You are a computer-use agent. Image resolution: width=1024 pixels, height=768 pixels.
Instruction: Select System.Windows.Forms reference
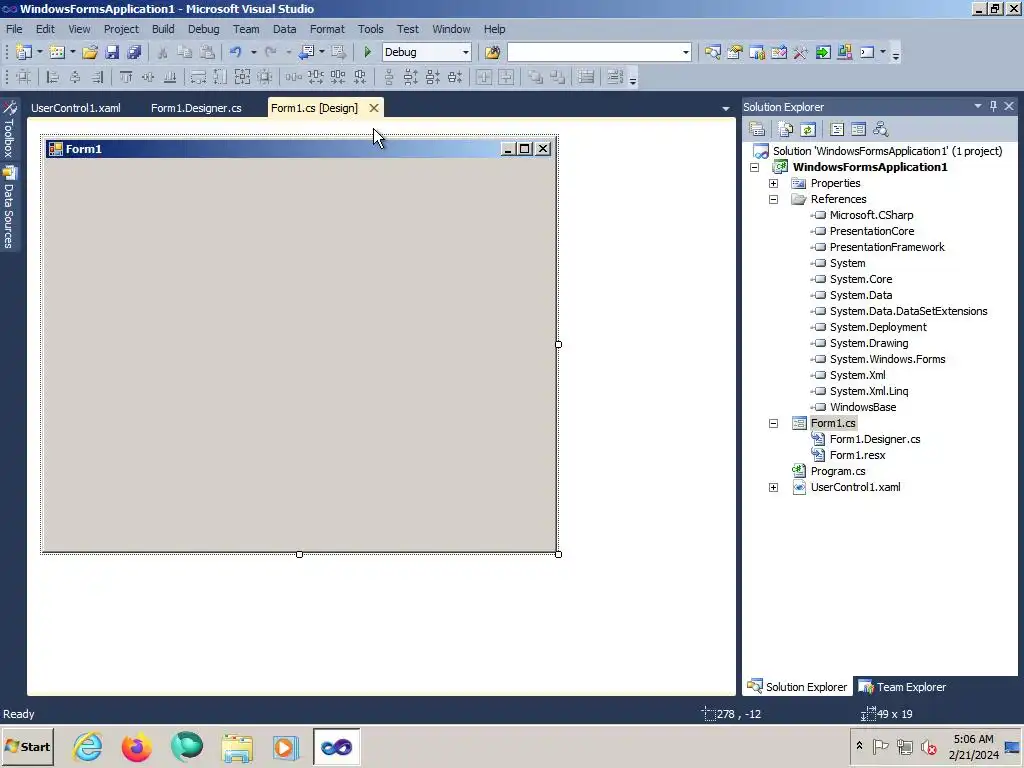pos(887,359)
